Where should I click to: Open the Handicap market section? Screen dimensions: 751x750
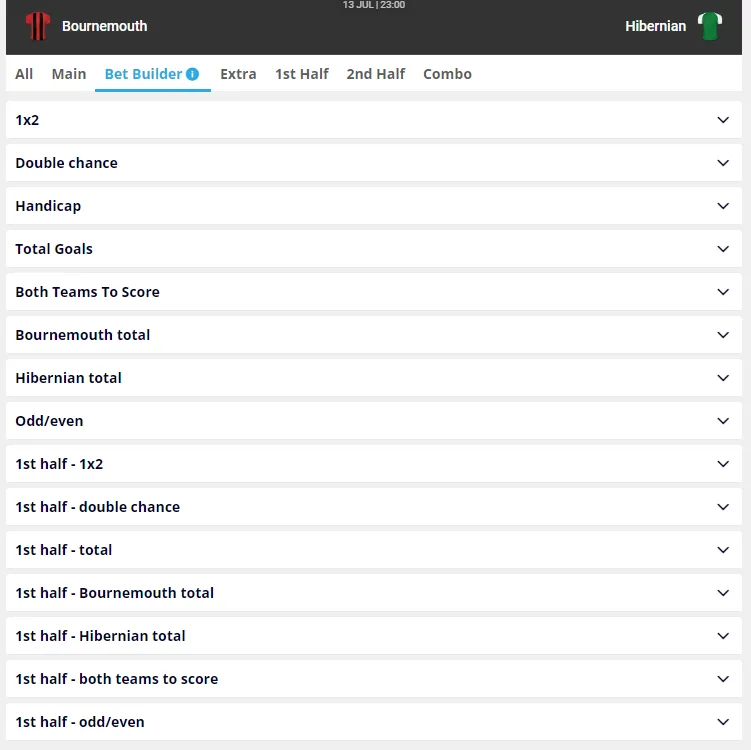724,206
